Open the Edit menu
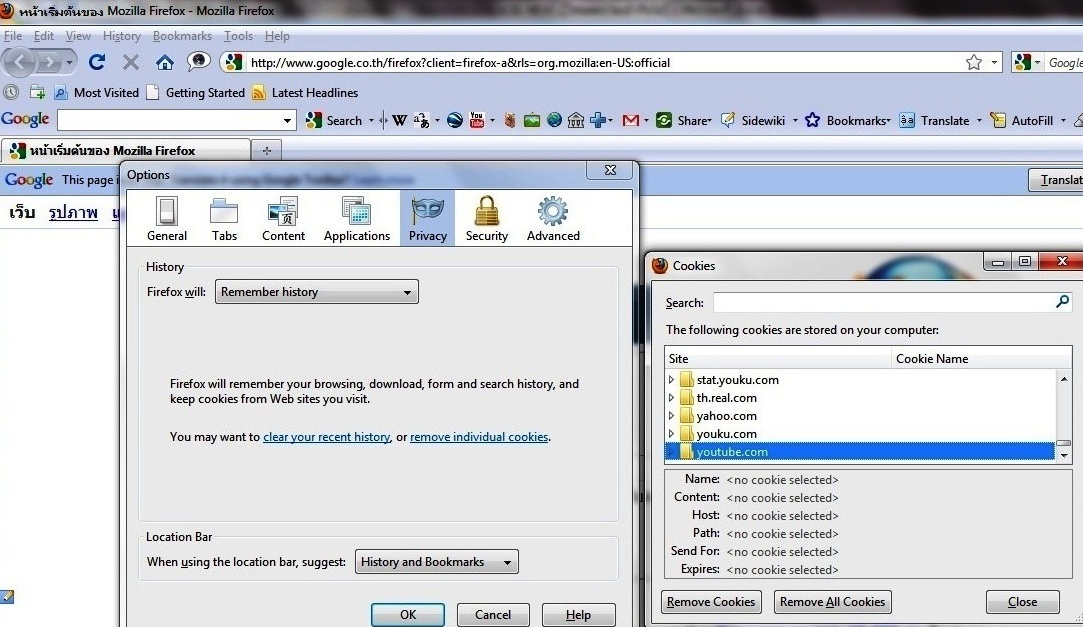This screenshot has width=1083, height=627. click(44, 36)
